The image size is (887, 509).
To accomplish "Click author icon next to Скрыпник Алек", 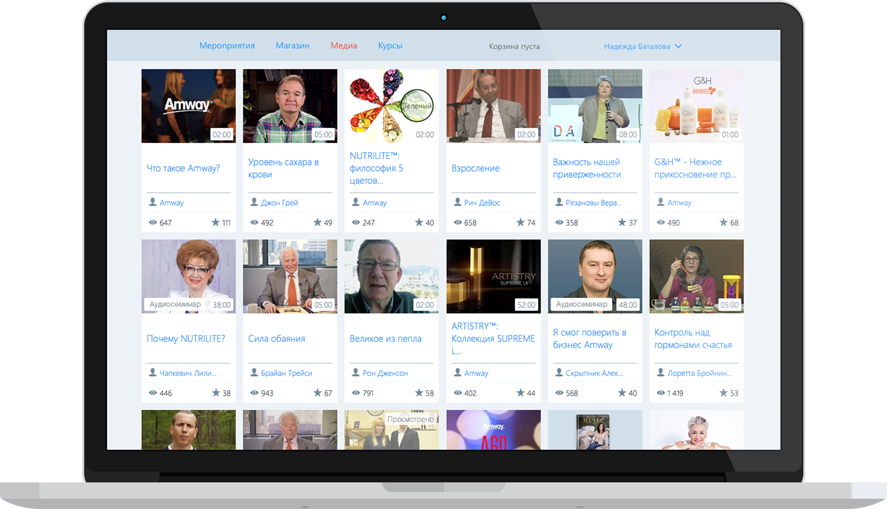I will 559,372.
